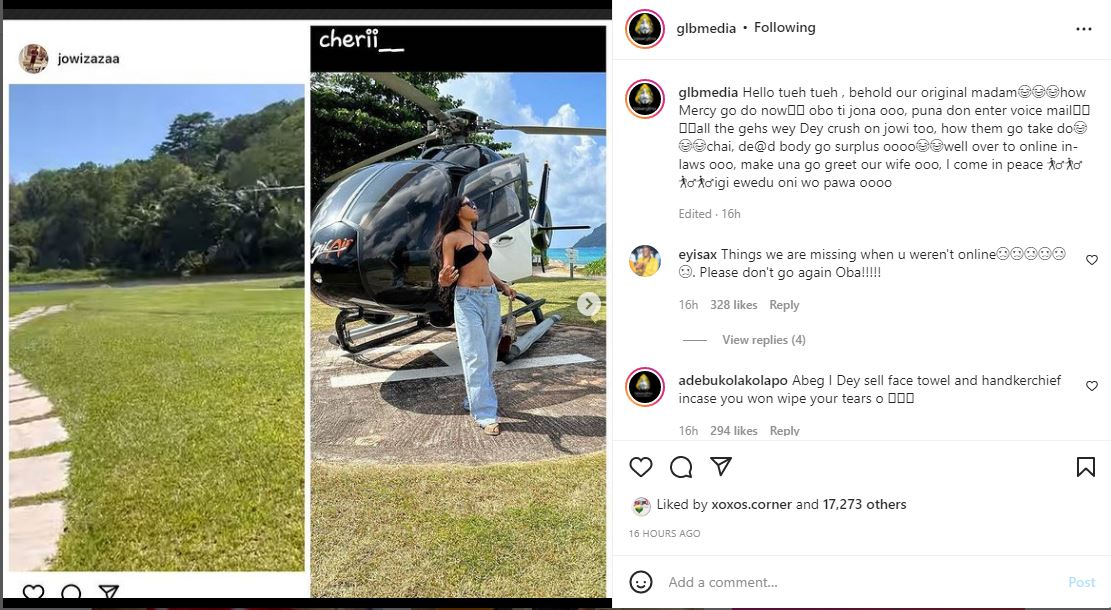Open glbmedia profile picture in header
This screenshot has height=610, width=1111.
645,29
